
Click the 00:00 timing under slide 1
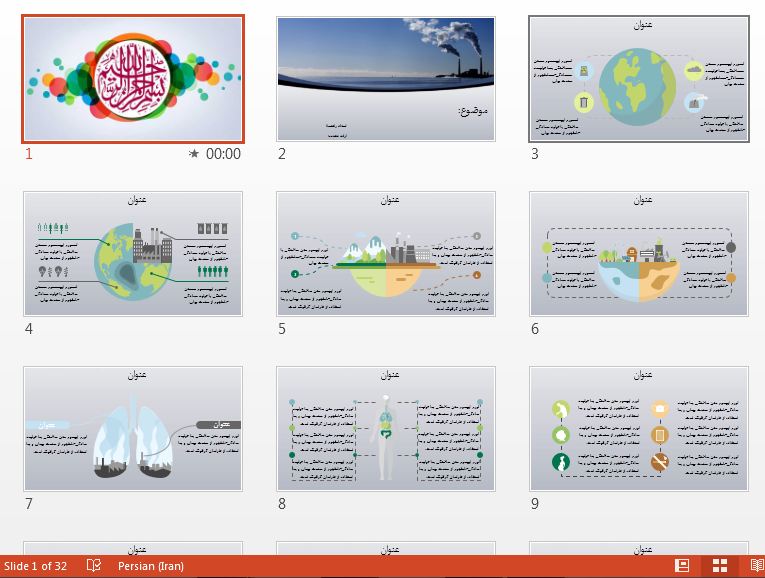pyautogui.click(x=223, y=154)
